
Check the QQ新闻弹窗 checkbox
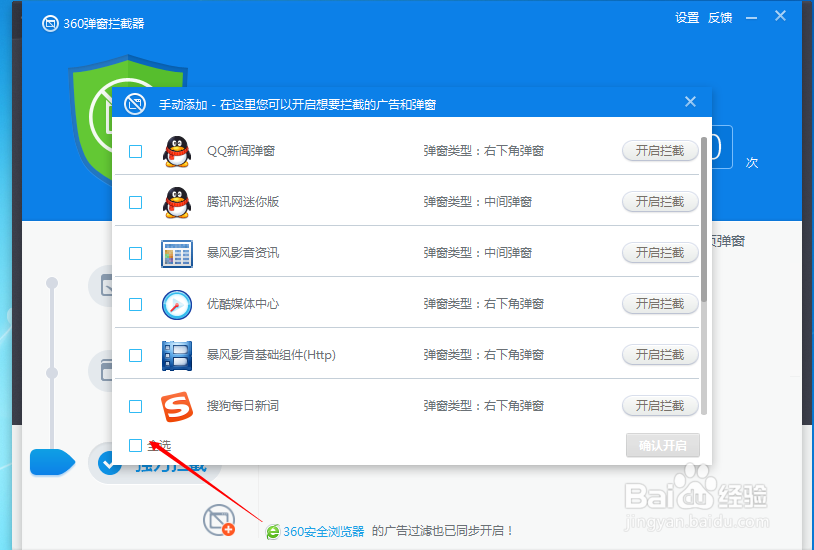135,151
